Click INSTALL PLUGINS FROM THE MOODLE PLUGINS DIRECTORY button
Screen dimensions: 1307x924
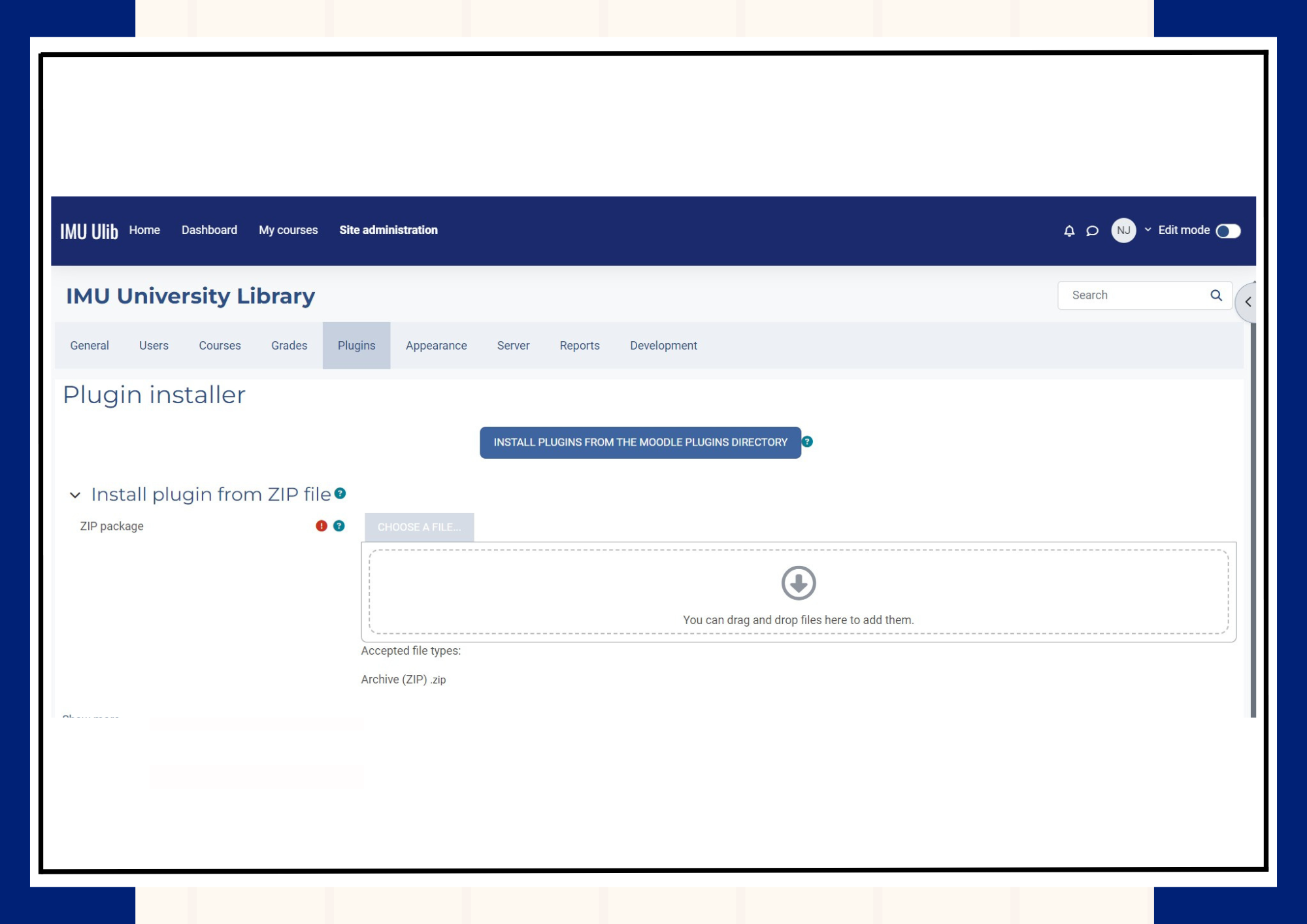point(640,442)
